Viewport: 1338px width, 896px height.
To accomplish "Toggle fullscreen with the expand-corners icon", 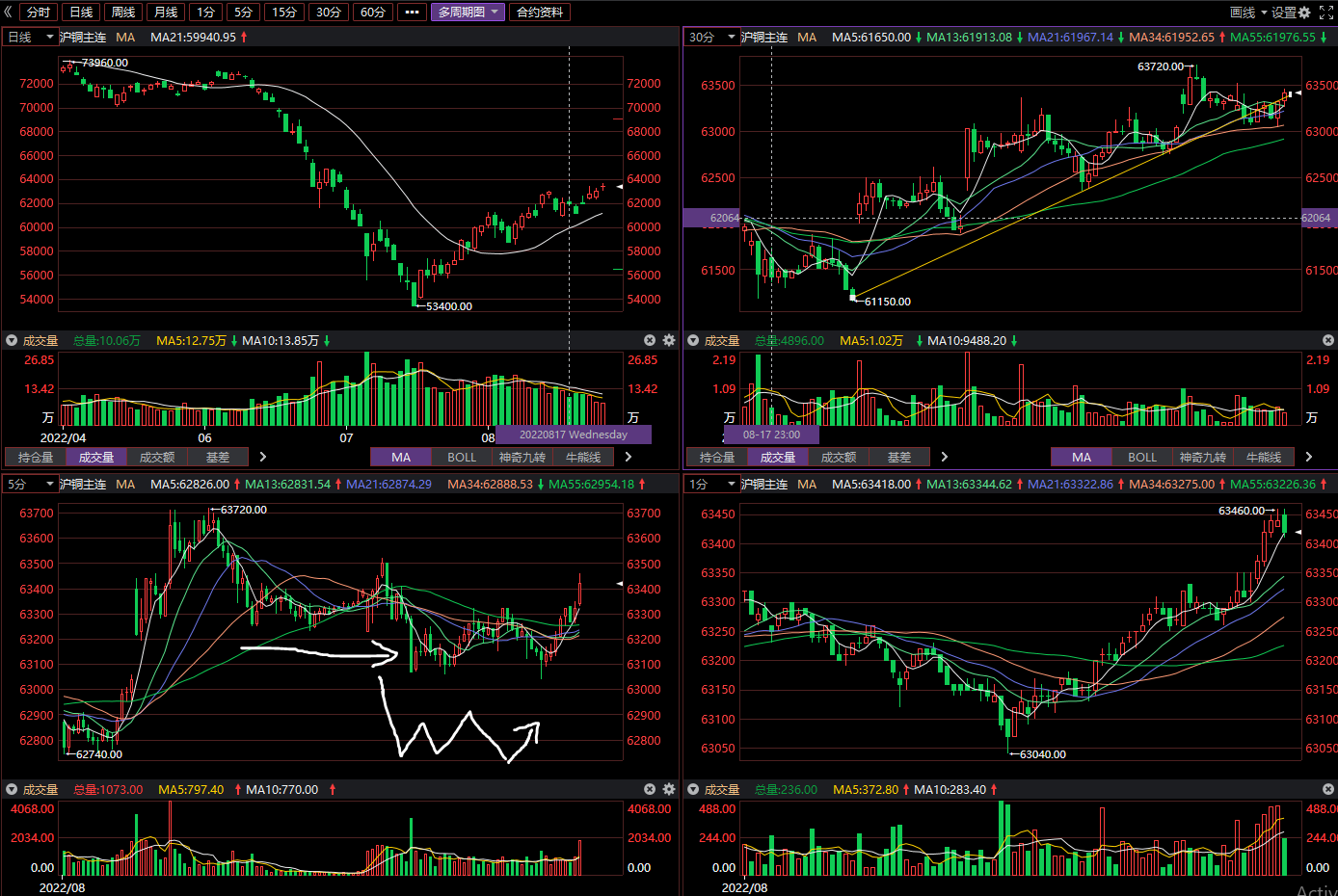I will click(x=1325, y=13).
